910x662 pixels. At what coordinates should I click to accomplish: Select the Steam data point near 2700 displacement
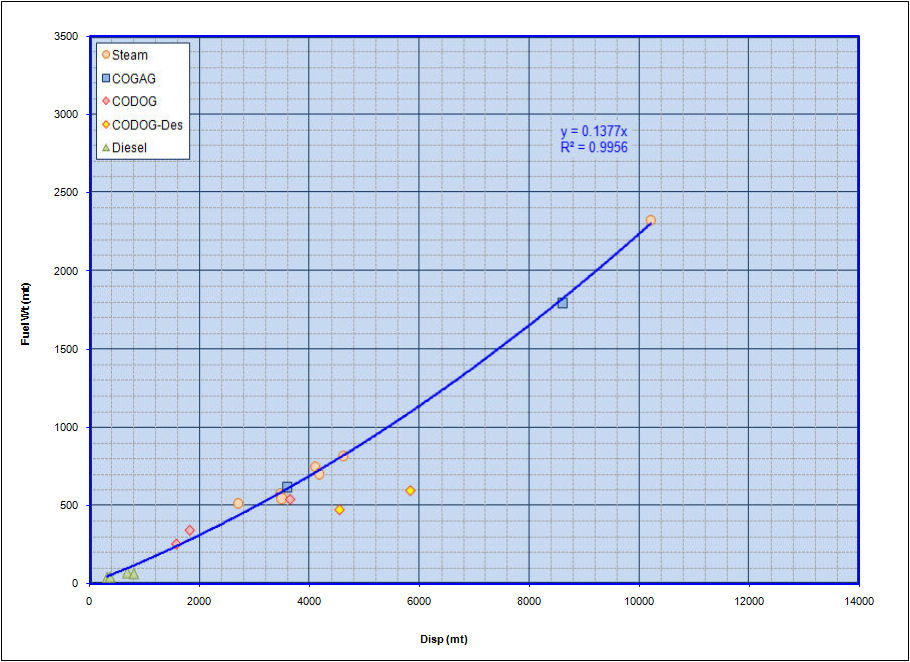pyautogui.click(x=238, y=503)
